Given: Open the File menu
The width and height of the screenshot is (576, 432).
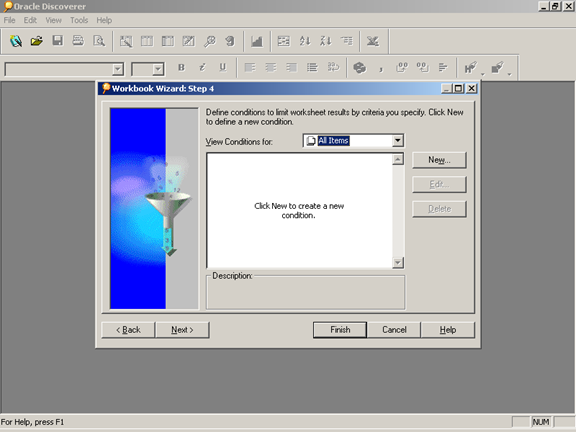Looking at the screenshot, I should (x=10, y=20).
